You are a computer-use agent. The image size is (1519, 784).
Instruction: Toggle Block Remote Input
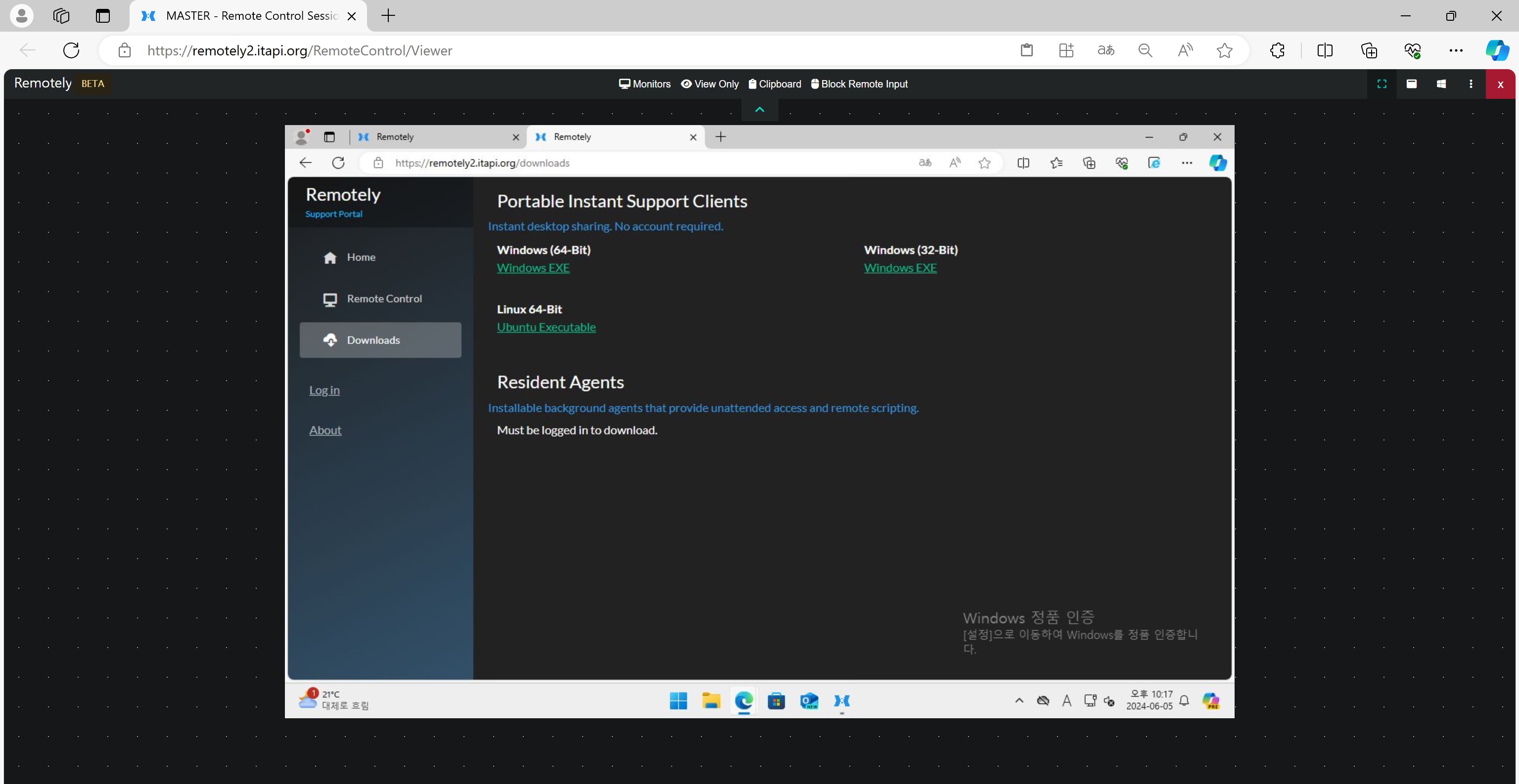(859, 84)
